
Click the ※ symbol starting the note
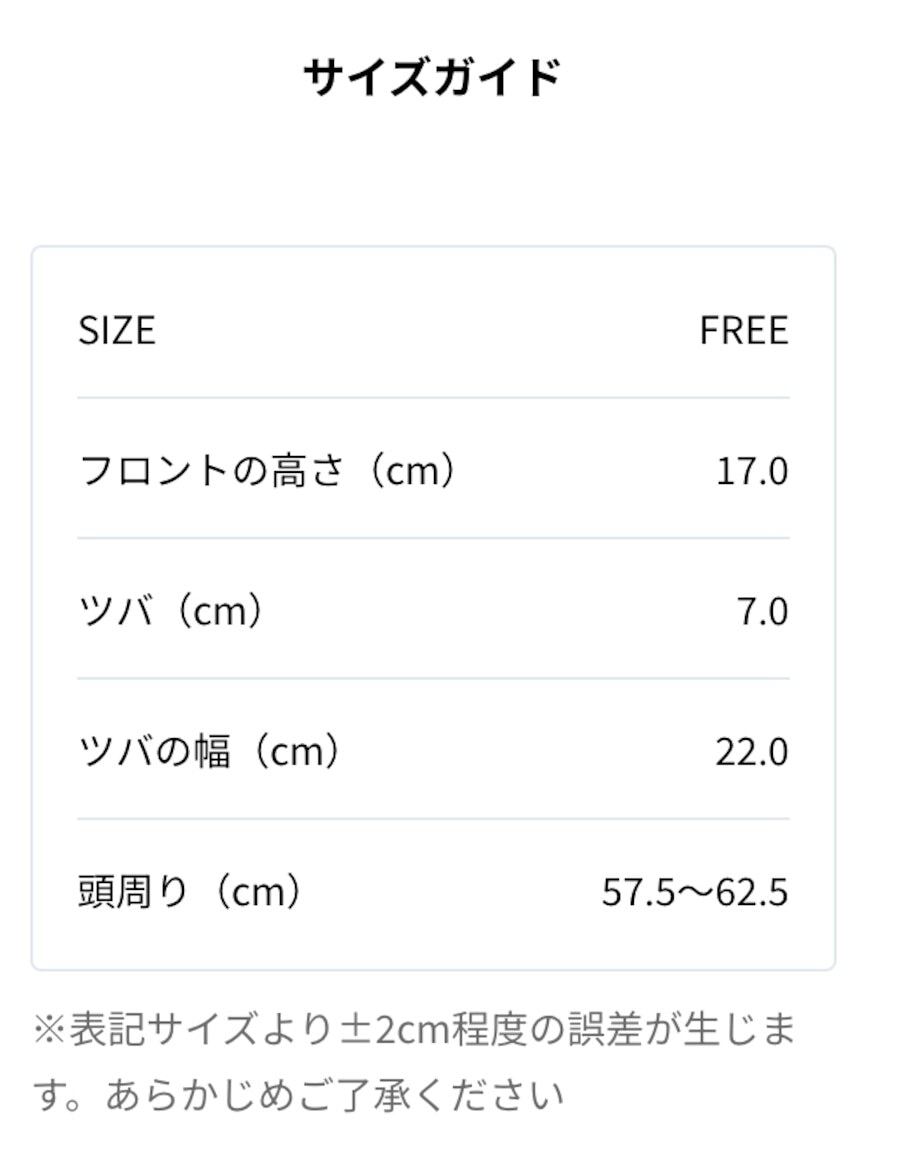click(50, 1030)
